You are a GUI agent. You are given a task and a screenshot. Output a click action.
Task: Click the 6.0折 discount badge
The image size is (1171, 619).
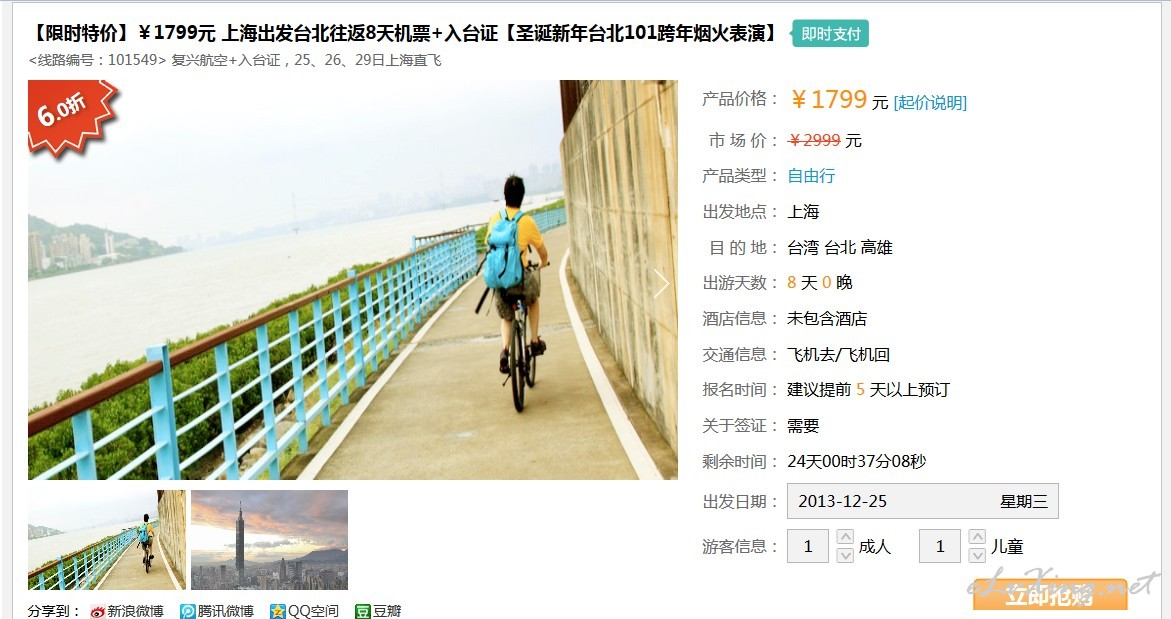pyautogui.click(x=70, y=117)
